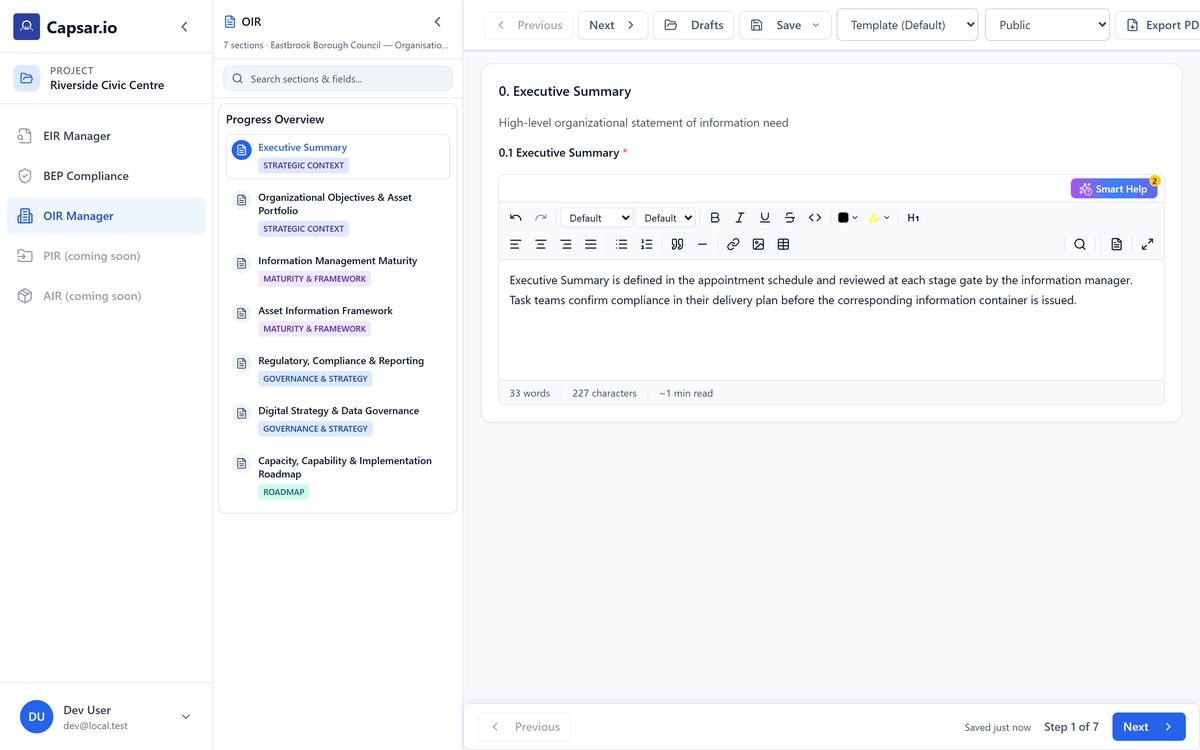1200x750 pixels.
Task: Insert a blockquote
Action: (x=677, y=244)
